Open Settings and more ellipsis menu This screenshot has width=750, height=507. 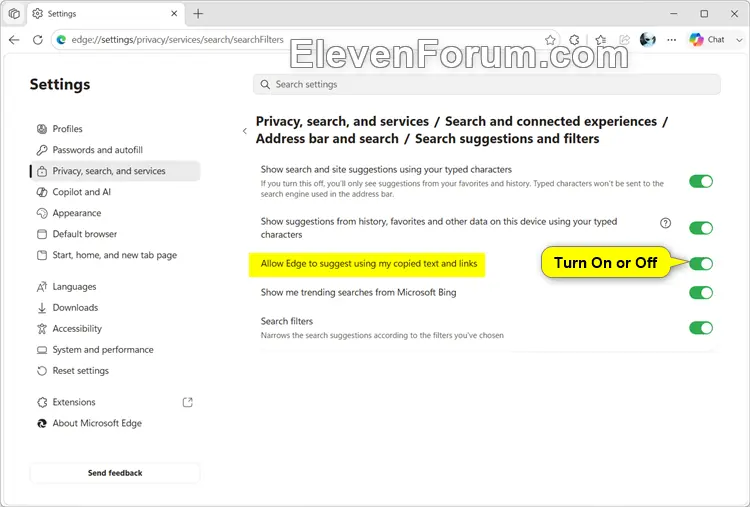[672, 40]
